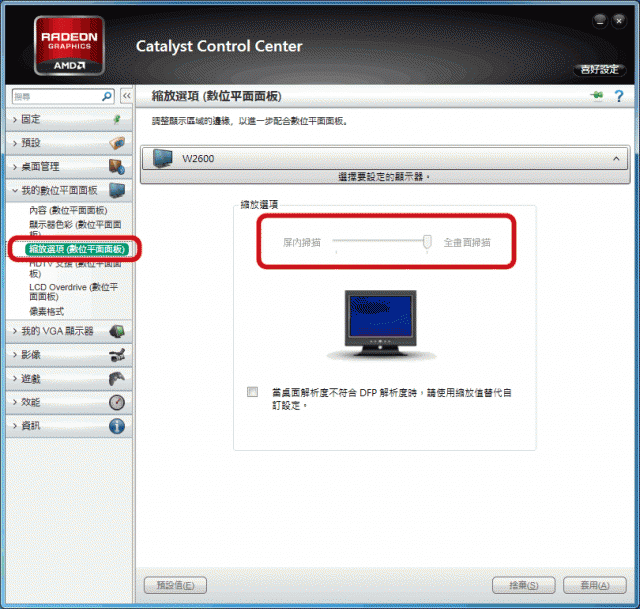The height and width of the screenshot is (609, 640).
Task: Expand the 效能 section
Action: click(x=69, y=402)
